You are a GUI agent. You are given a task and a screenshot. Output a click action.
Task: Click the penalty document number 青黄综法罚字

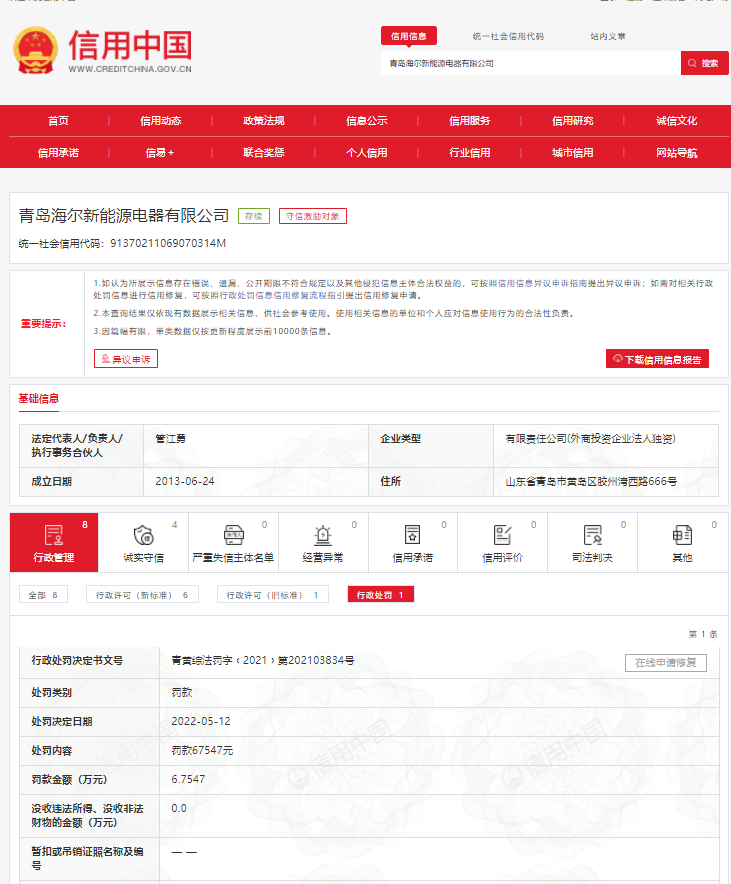point(263,660)
